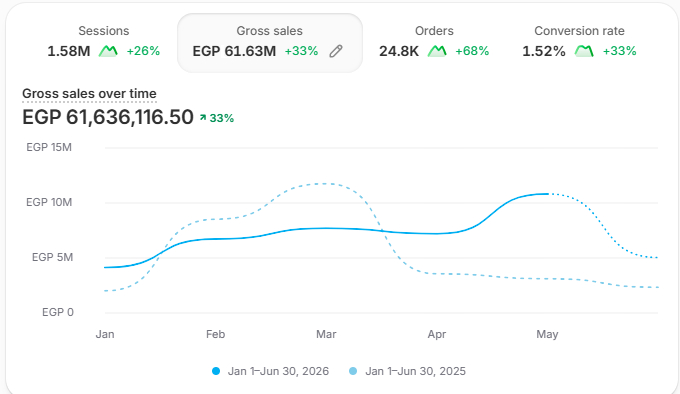Toggle the Jan 1–Jun 30, 2026 legend label

(278, 371)
